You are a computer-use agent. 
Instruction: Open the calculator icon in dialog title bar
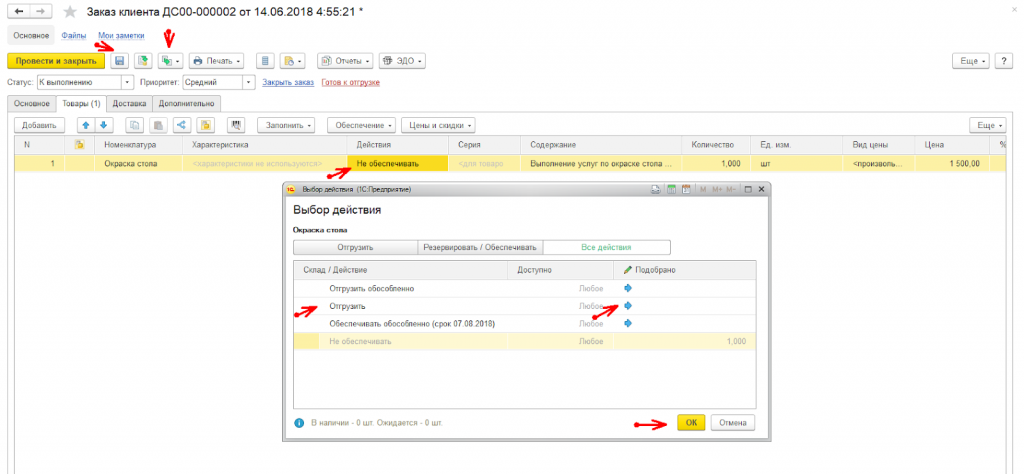click(x=672, y=188)
